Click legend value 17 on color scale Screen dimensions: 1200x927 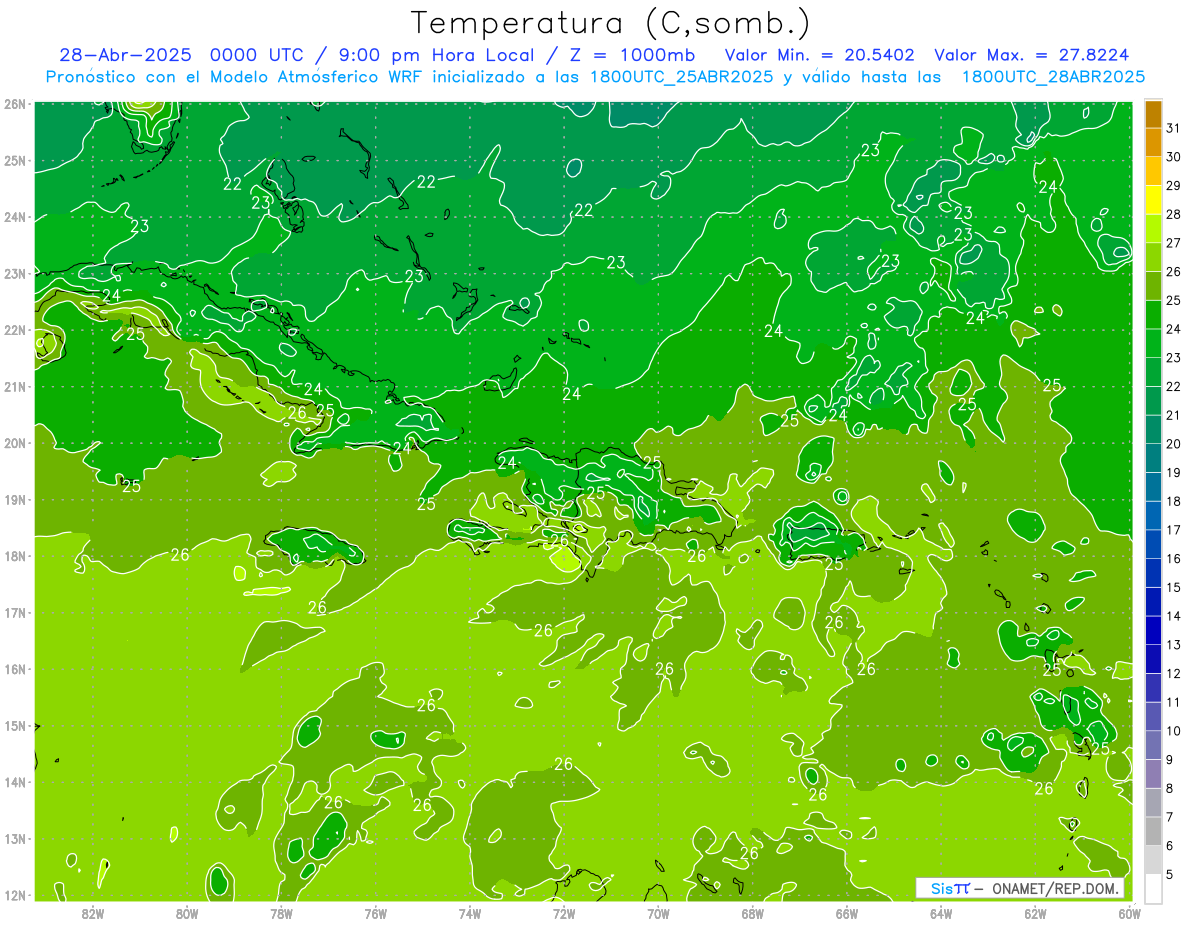pos(1173,530)
